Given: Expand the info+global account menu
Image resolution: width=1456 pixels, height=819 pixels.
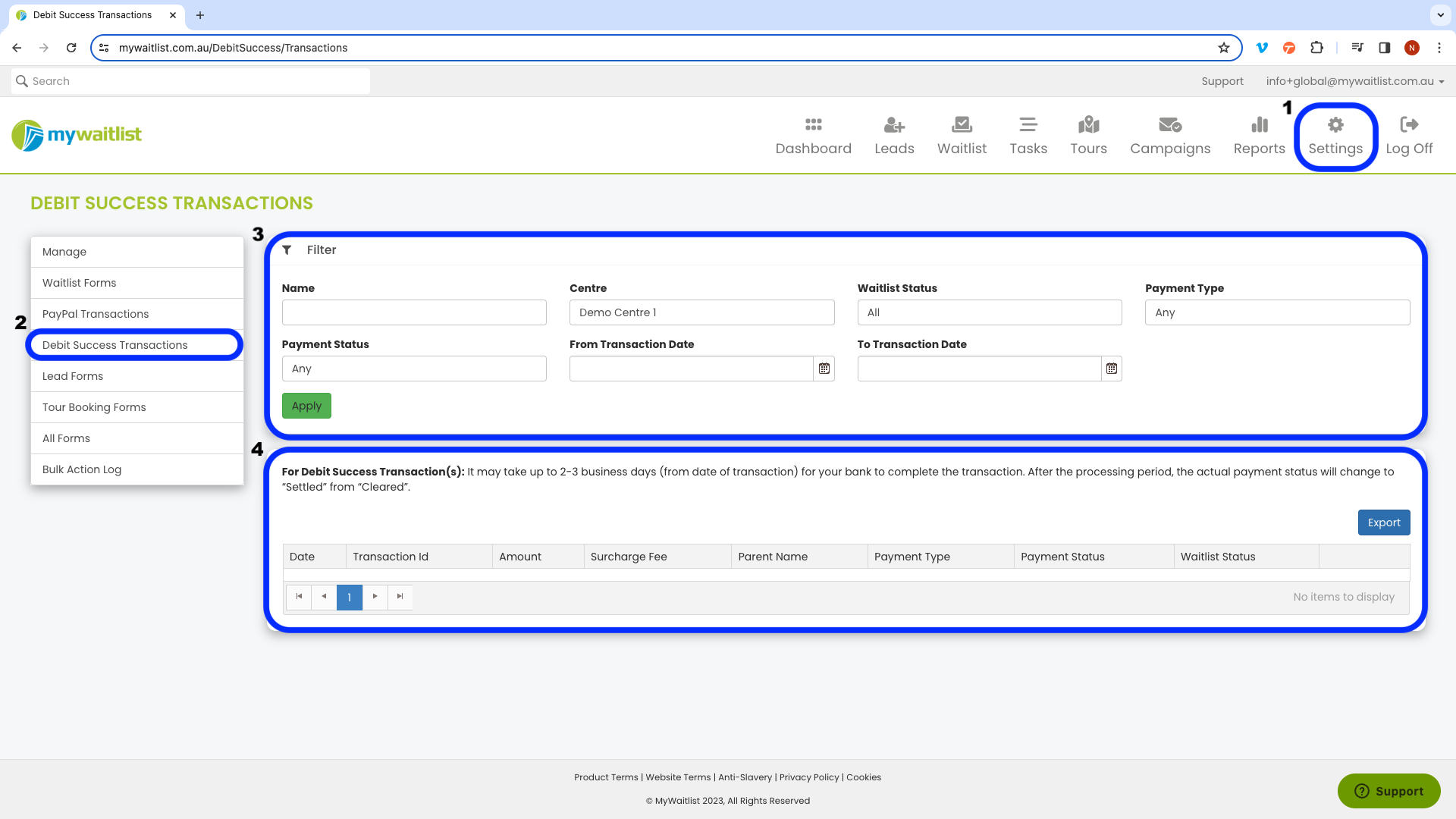Looking at the screenshot, I should tap(1354, 81).
